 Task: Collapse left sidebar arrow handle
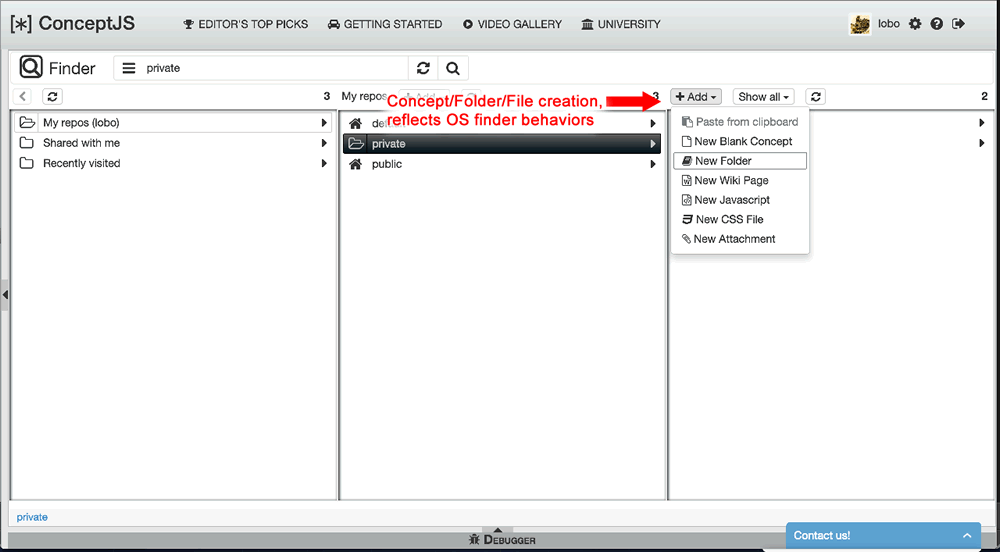[x=4, y=294]
